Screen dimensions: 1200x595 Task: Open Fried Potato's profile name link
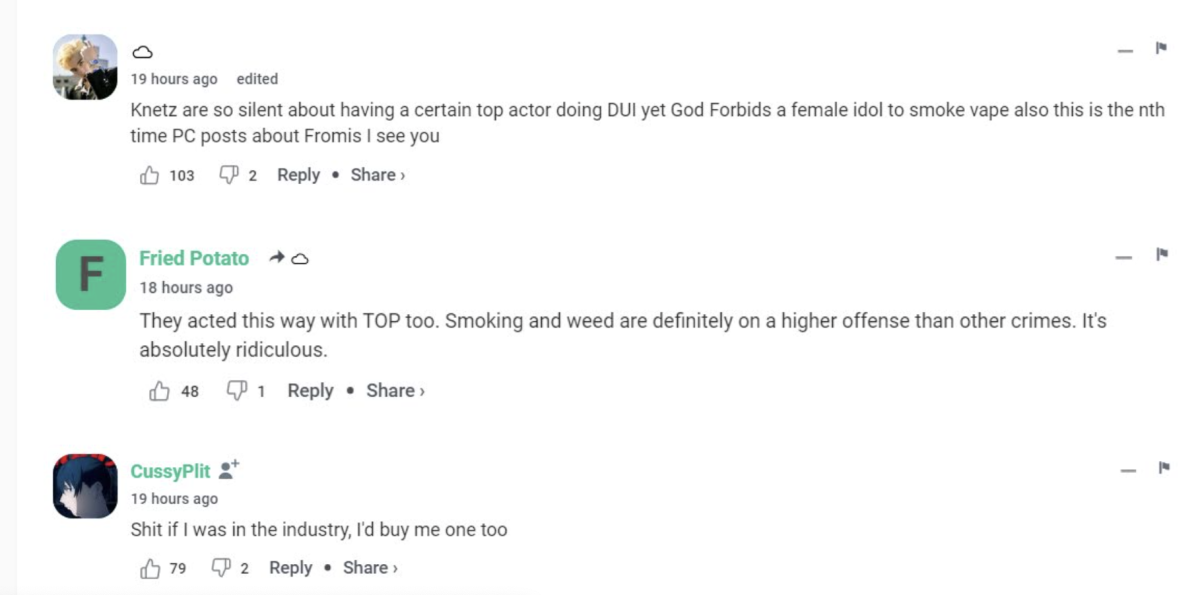[194, 258]
